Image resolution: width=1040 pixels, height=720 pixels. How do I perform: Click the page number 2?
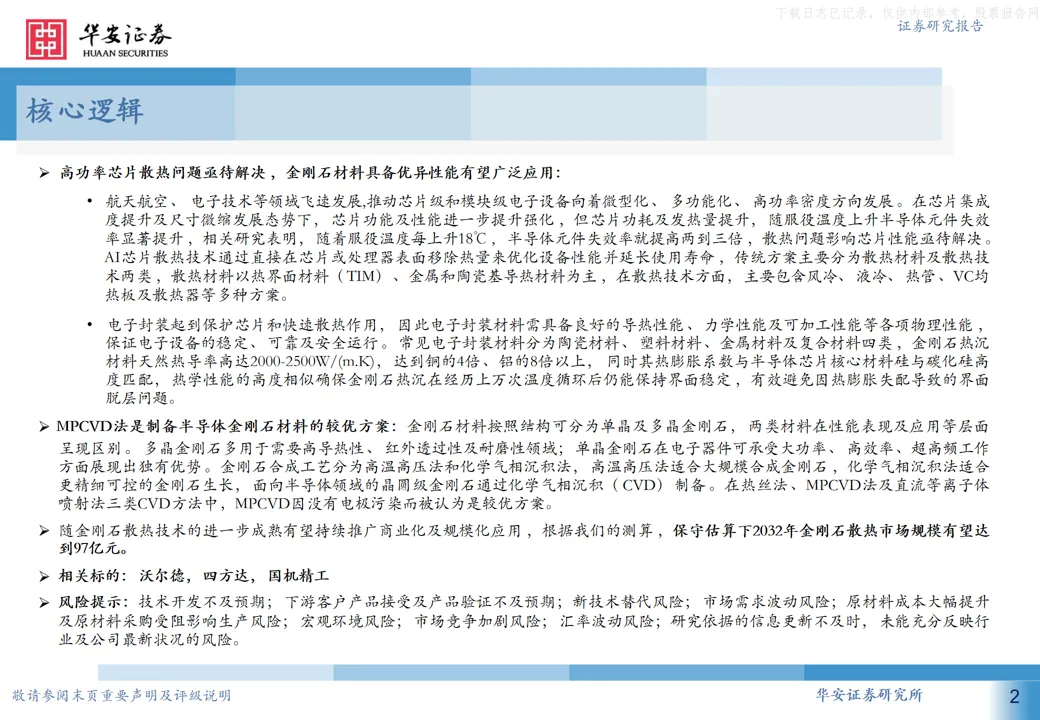coord(1014,696)
